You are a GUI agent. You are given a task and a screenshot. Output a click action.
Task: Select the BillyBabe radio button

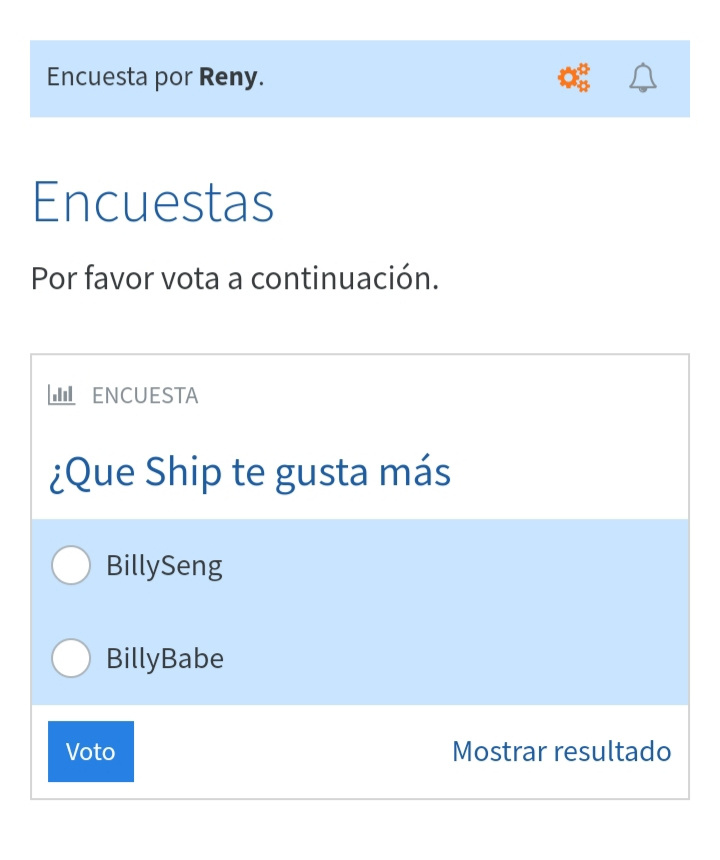point(71,658)
